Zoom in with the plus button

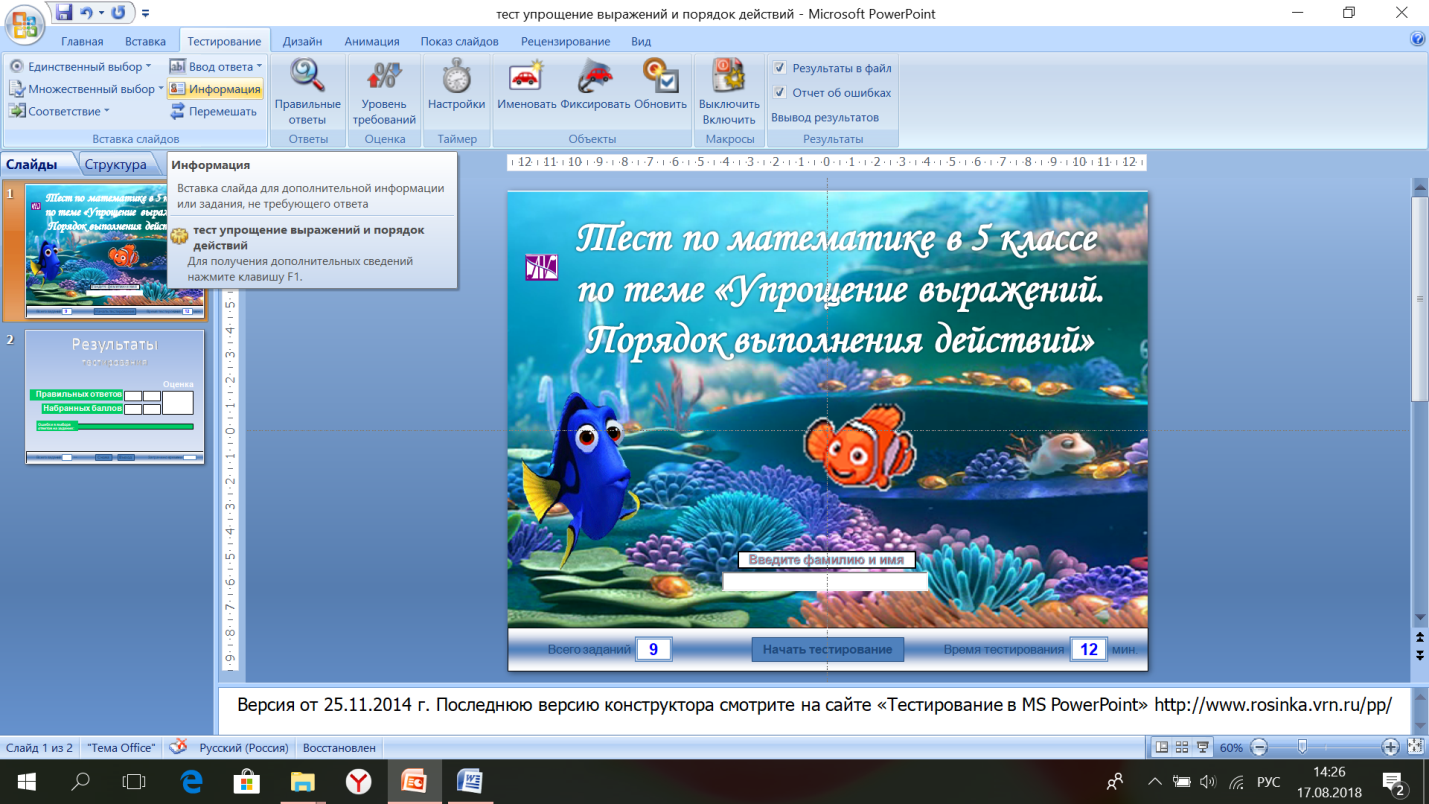[1390, 747]
